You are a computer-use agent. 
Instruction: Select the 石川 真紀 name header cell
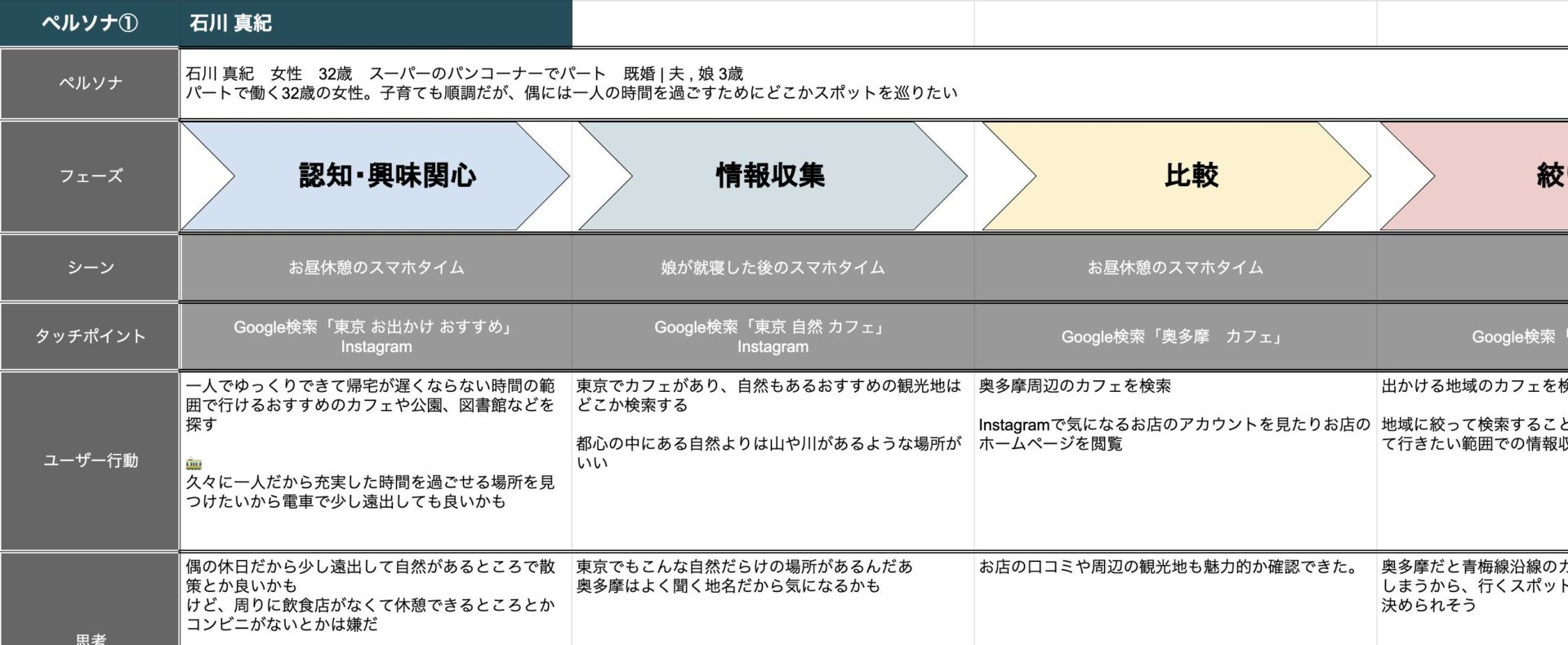coord(376,23)
